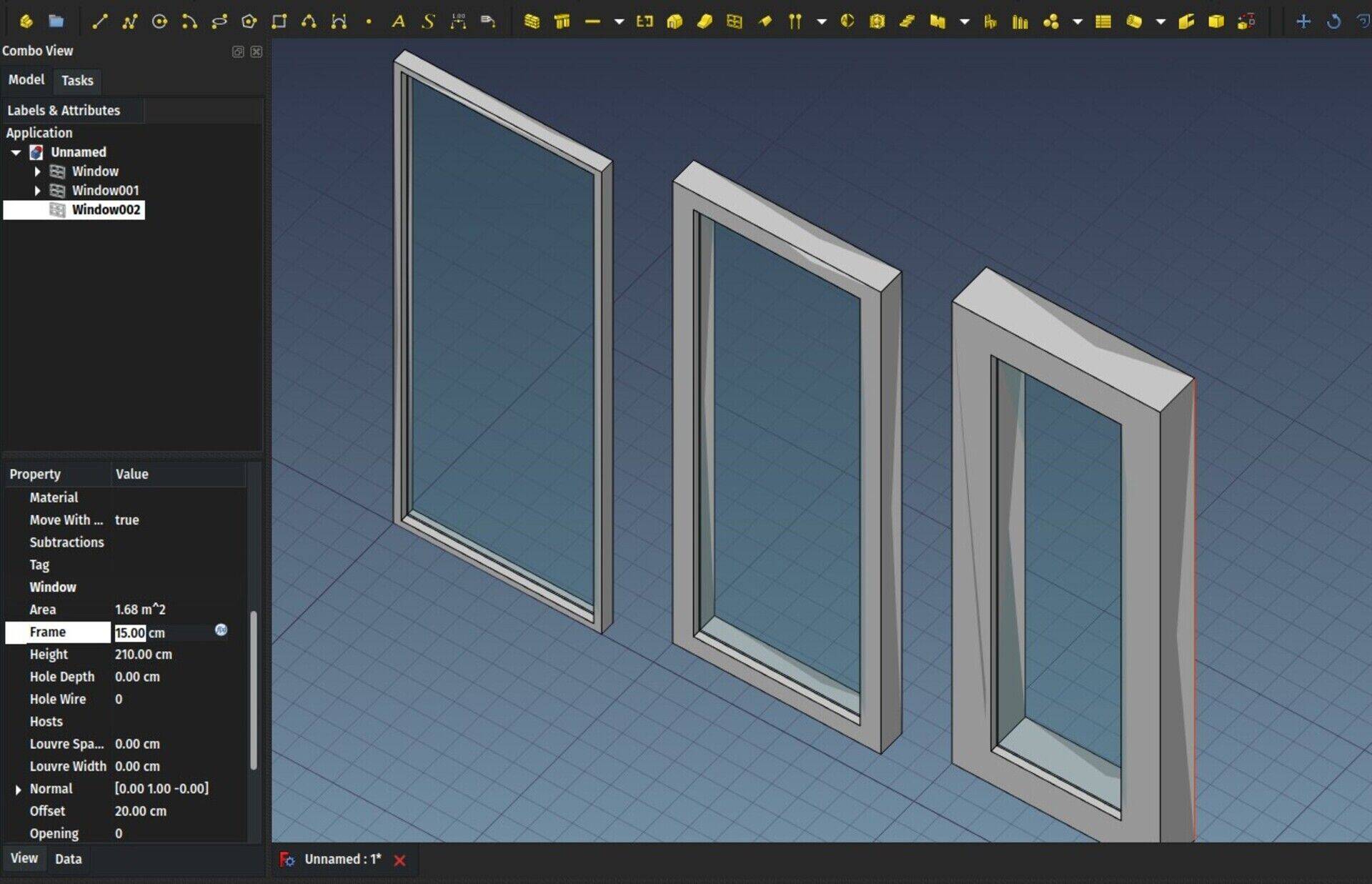Create an Arch Roof

pos(765,21)
